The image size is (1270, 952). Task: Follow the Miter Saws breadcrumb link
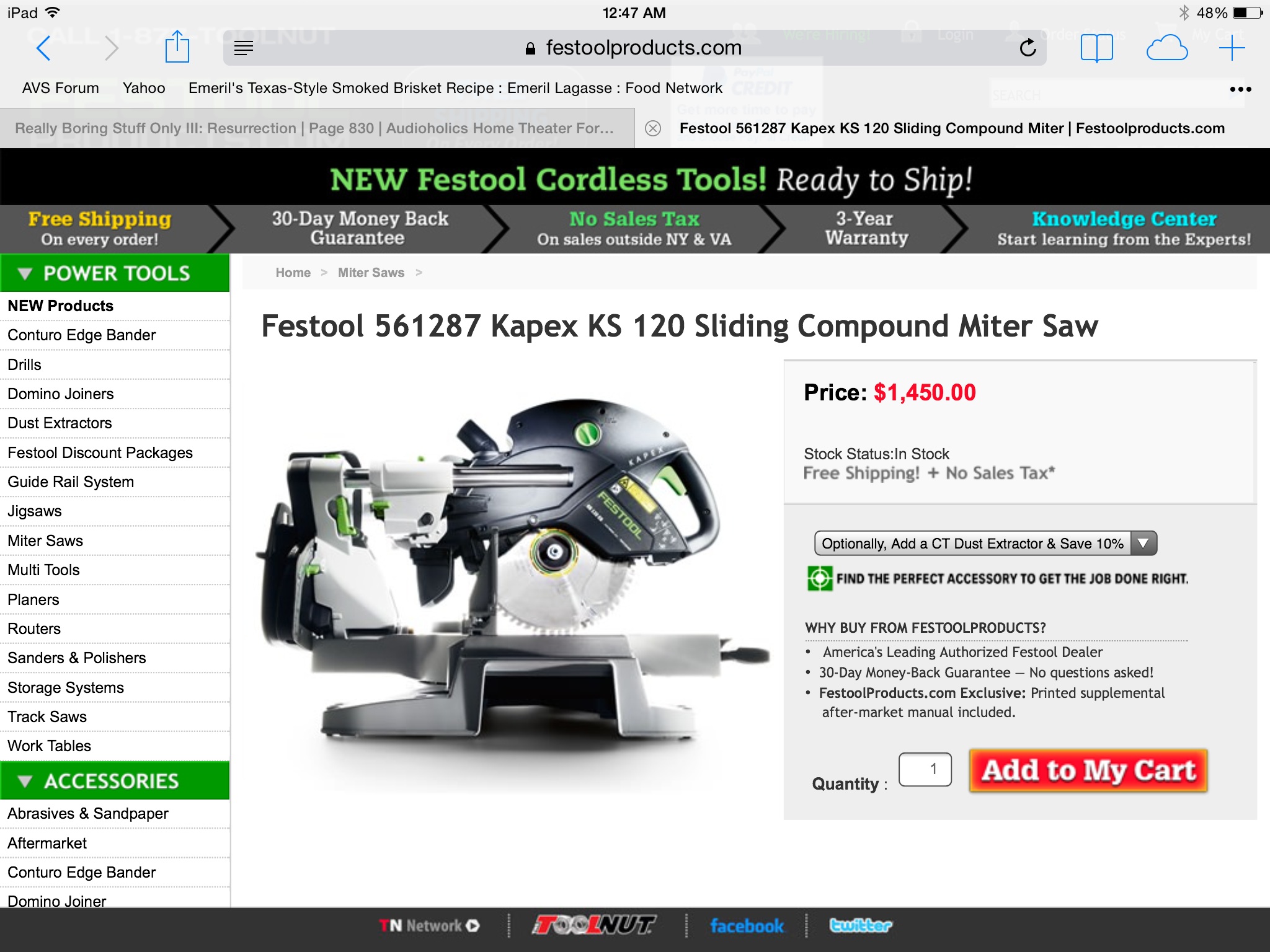tap(371, 273)
